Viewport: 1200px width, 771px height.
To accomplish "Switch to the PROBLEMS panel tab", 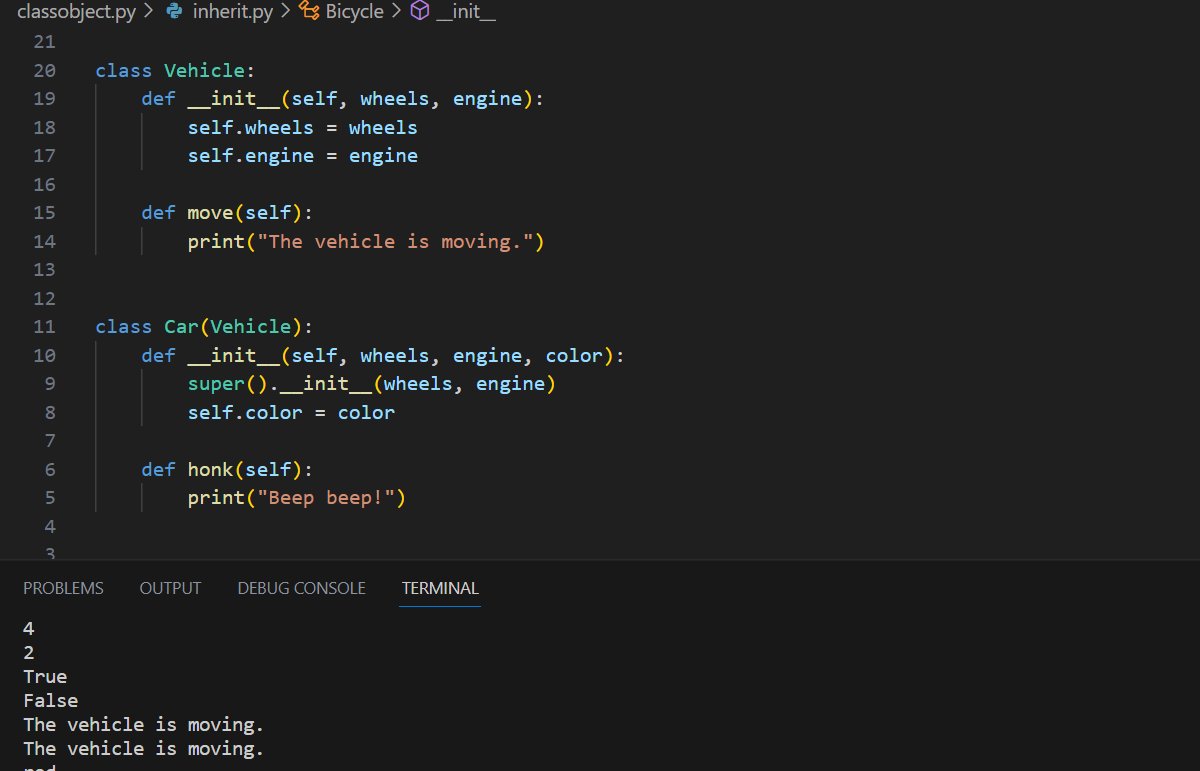I will point(63,588).
